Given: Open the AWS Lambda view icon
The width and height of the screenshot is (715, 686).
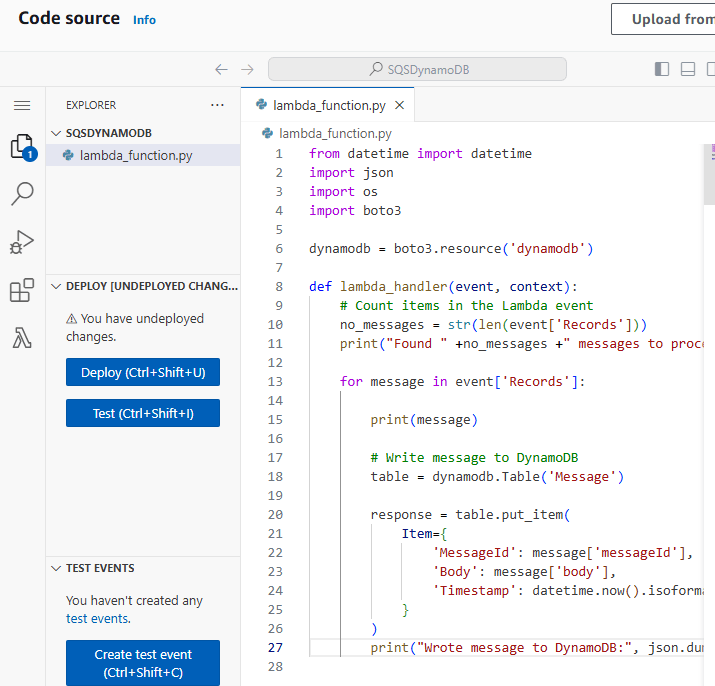Looking at the screenshot, I should [x=22, y=339].
